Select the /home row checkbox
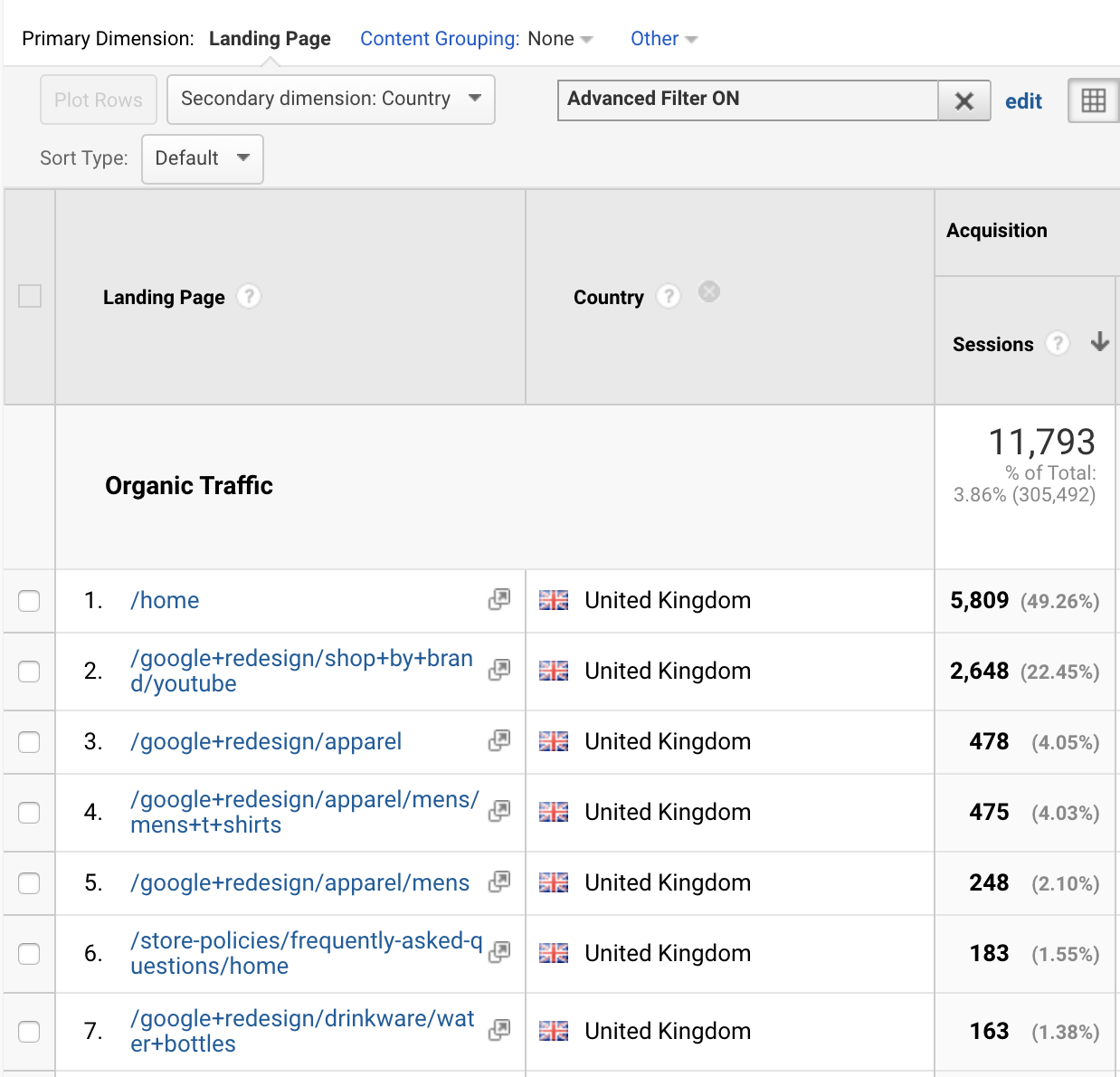 [30, 601]
